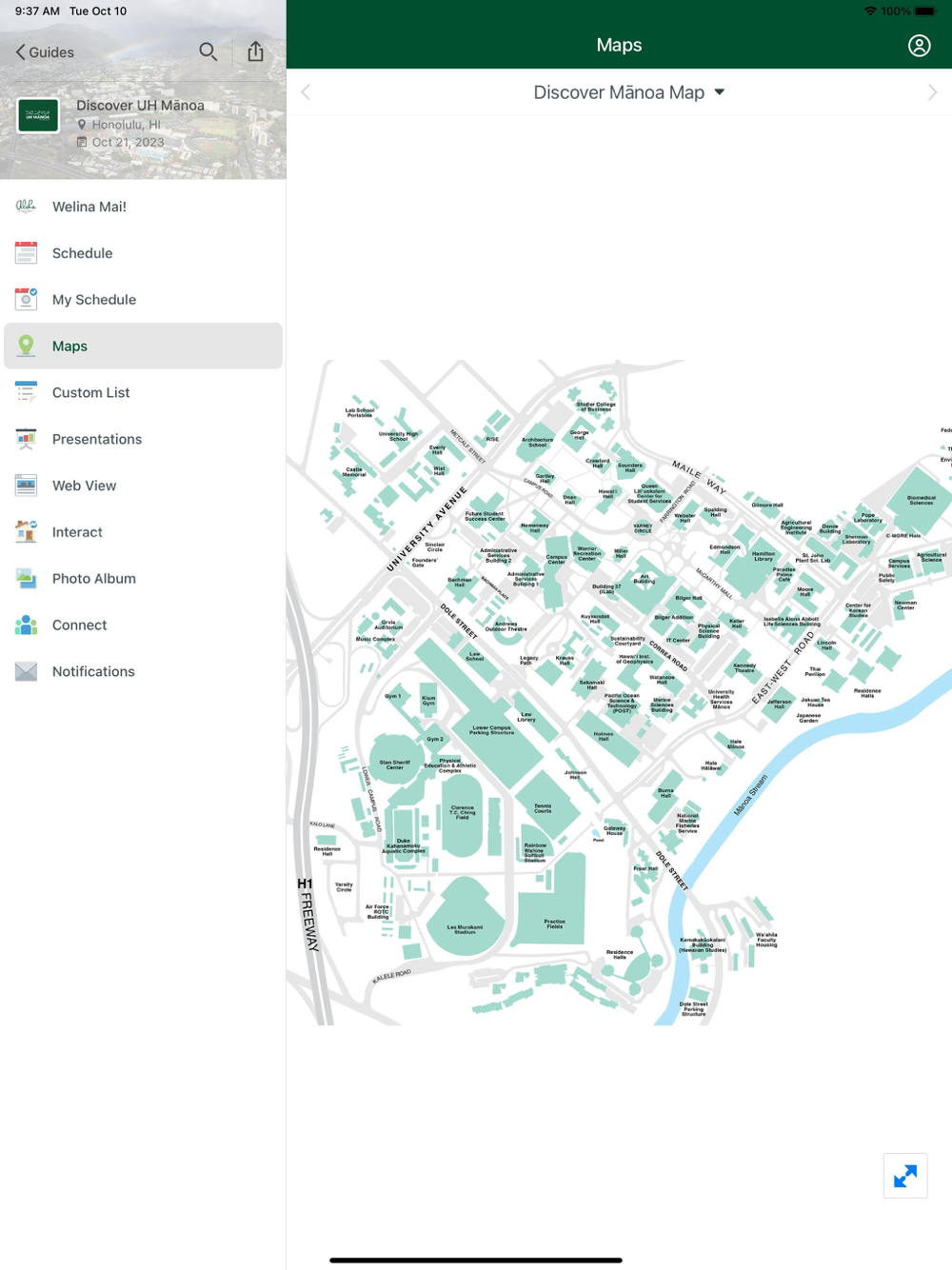Tap Shidler College of Business label

[x=596, y=407]
